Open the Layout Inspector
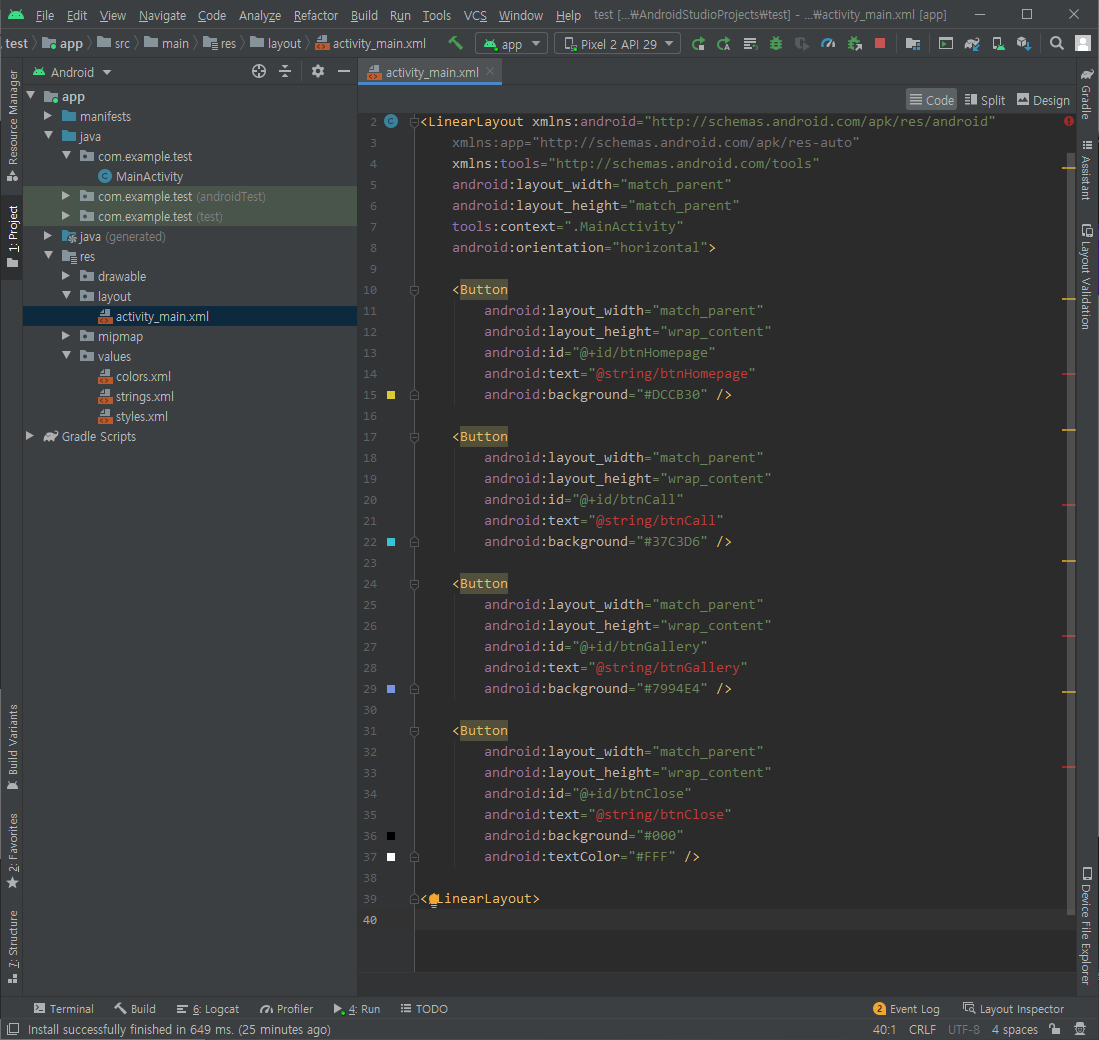The height and width of the screenshot is (1040, 1099). (1013, 1008)
